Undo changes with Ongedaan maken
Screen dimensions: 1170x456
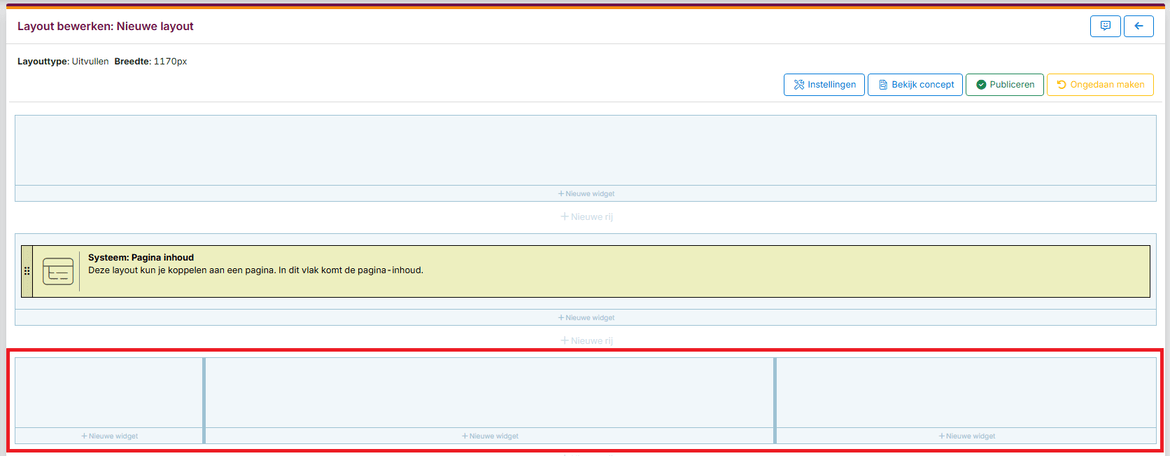coord(1100,85)
